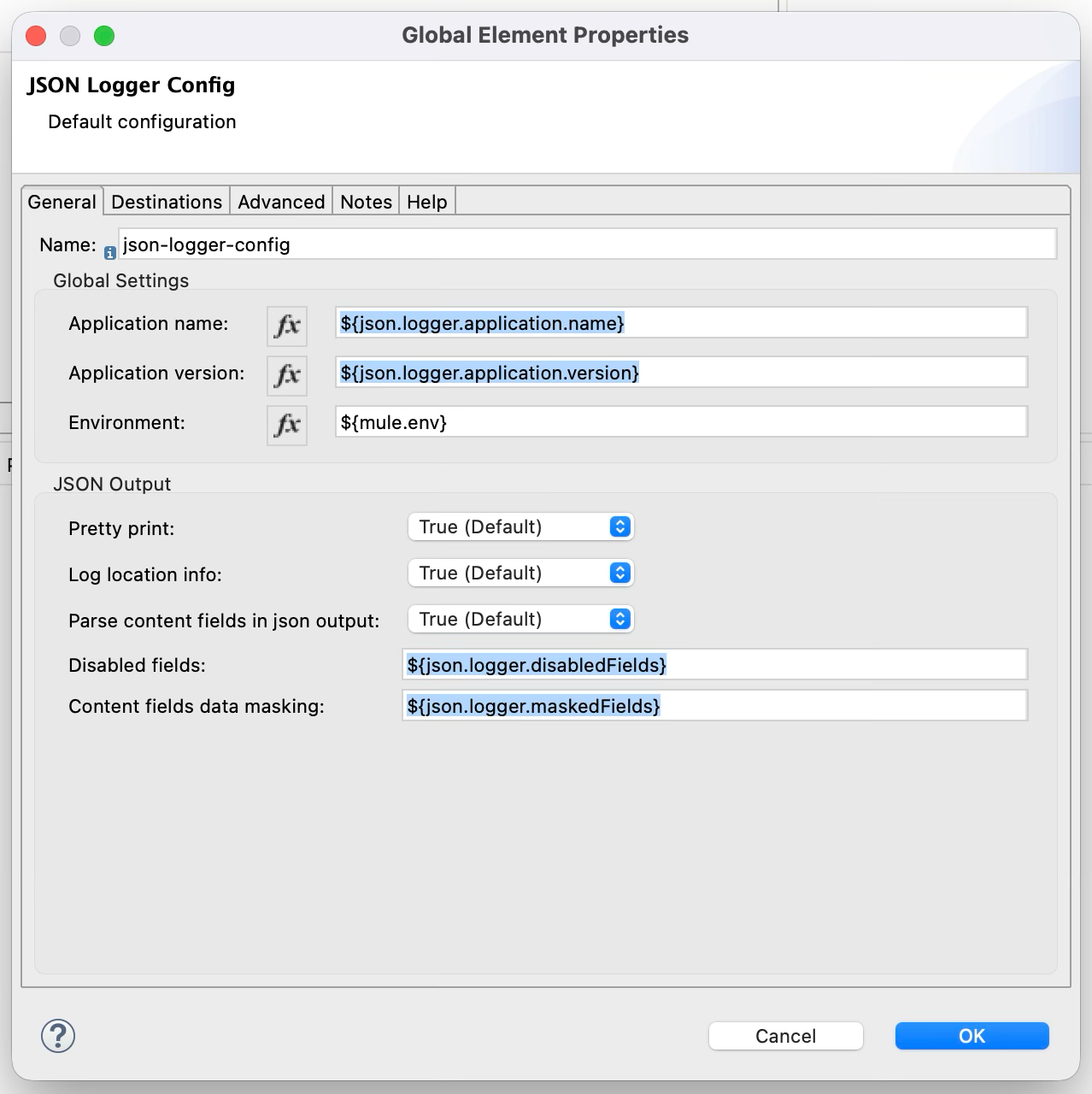1092x1094 pixels.
Task: Click the fx expression icon for Environment
Action: pos(286,425)
